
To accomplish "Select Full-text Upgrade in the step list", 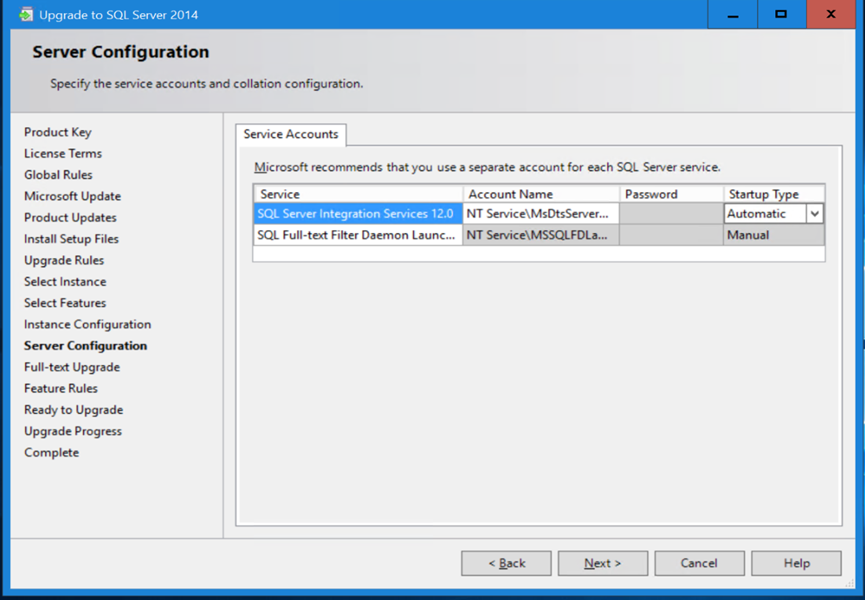I will click(x=72, y=367).
